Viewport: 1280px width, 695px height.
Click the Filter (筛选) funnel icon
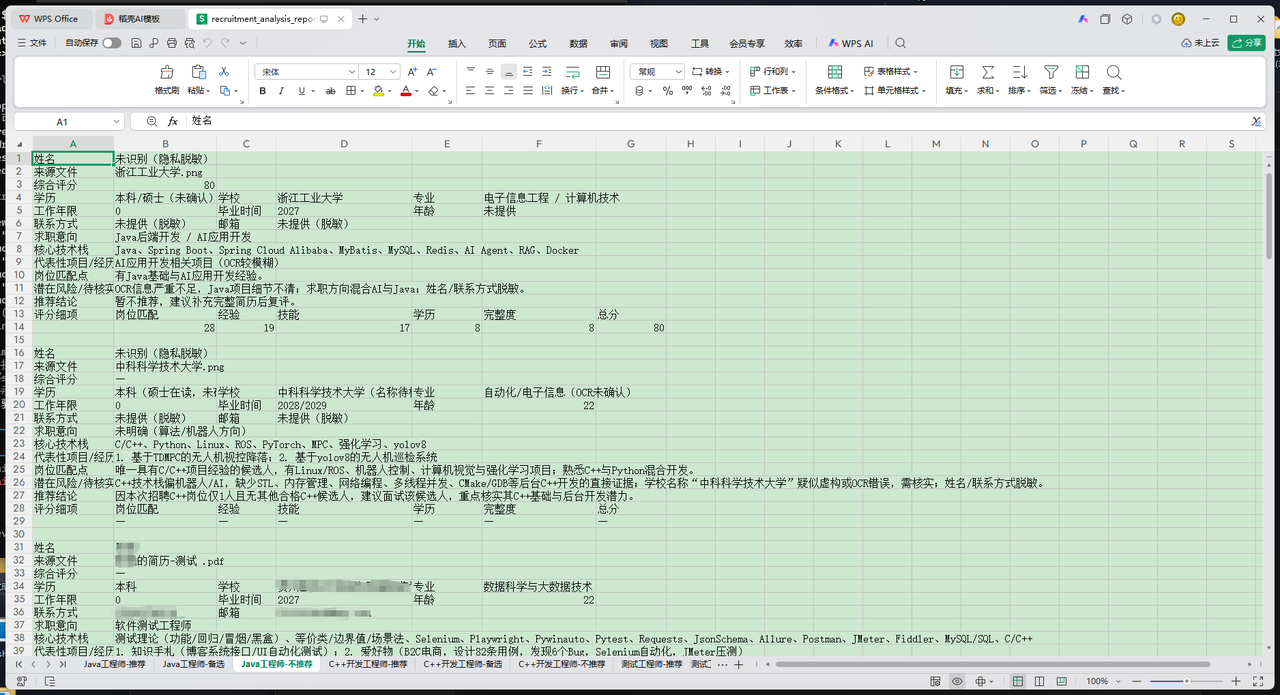click(1051, 72)
